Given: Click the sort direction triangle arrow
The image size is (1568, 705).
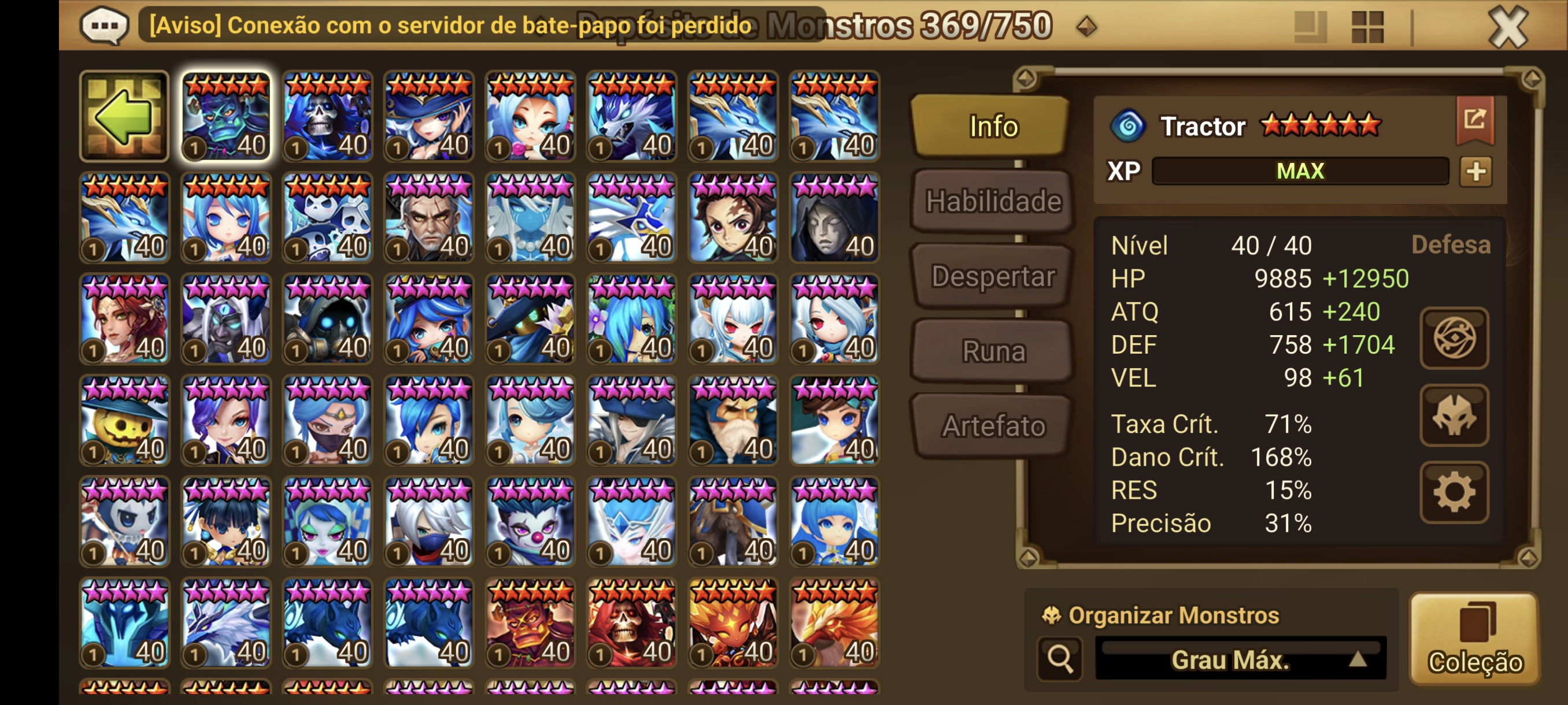Looking at the screenshot, I should click(1358, 659).
